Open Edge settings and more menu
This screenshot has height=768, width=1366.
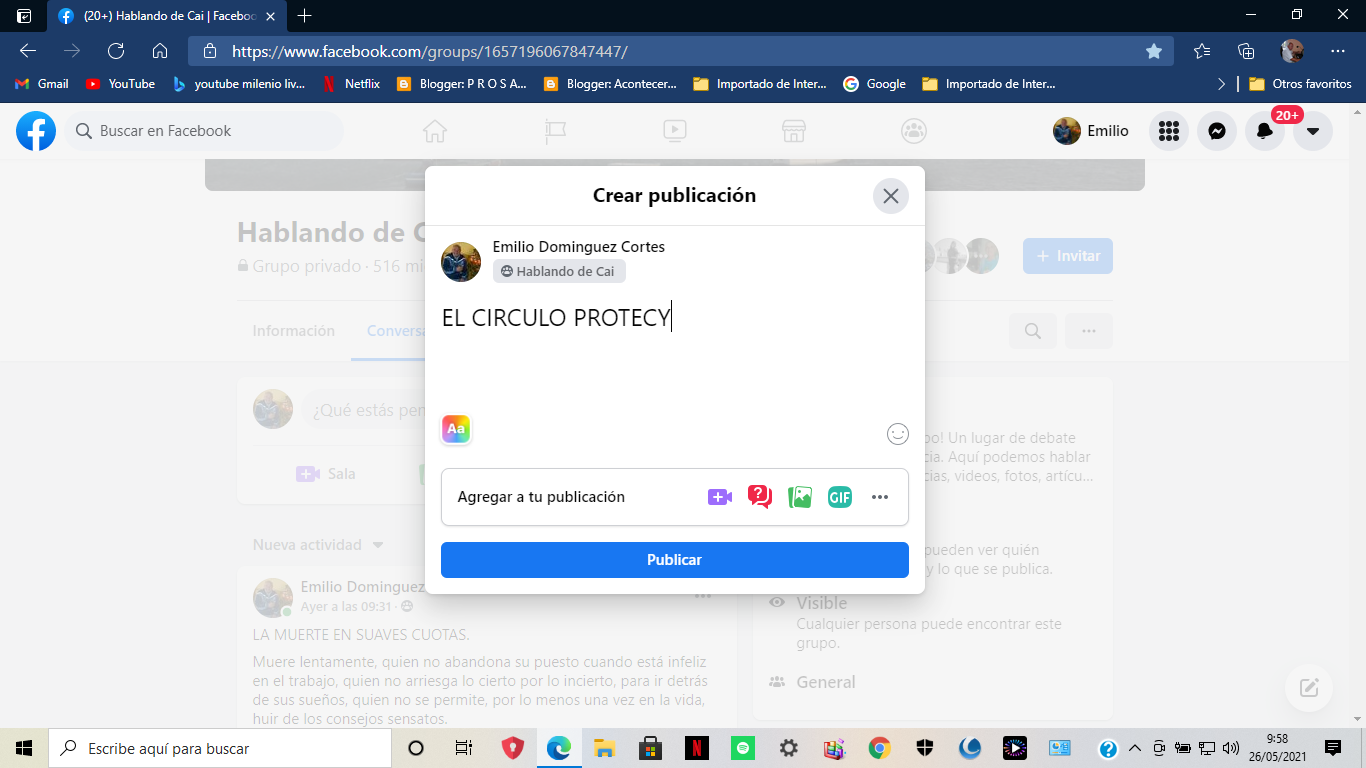[x=1338, y=51]
